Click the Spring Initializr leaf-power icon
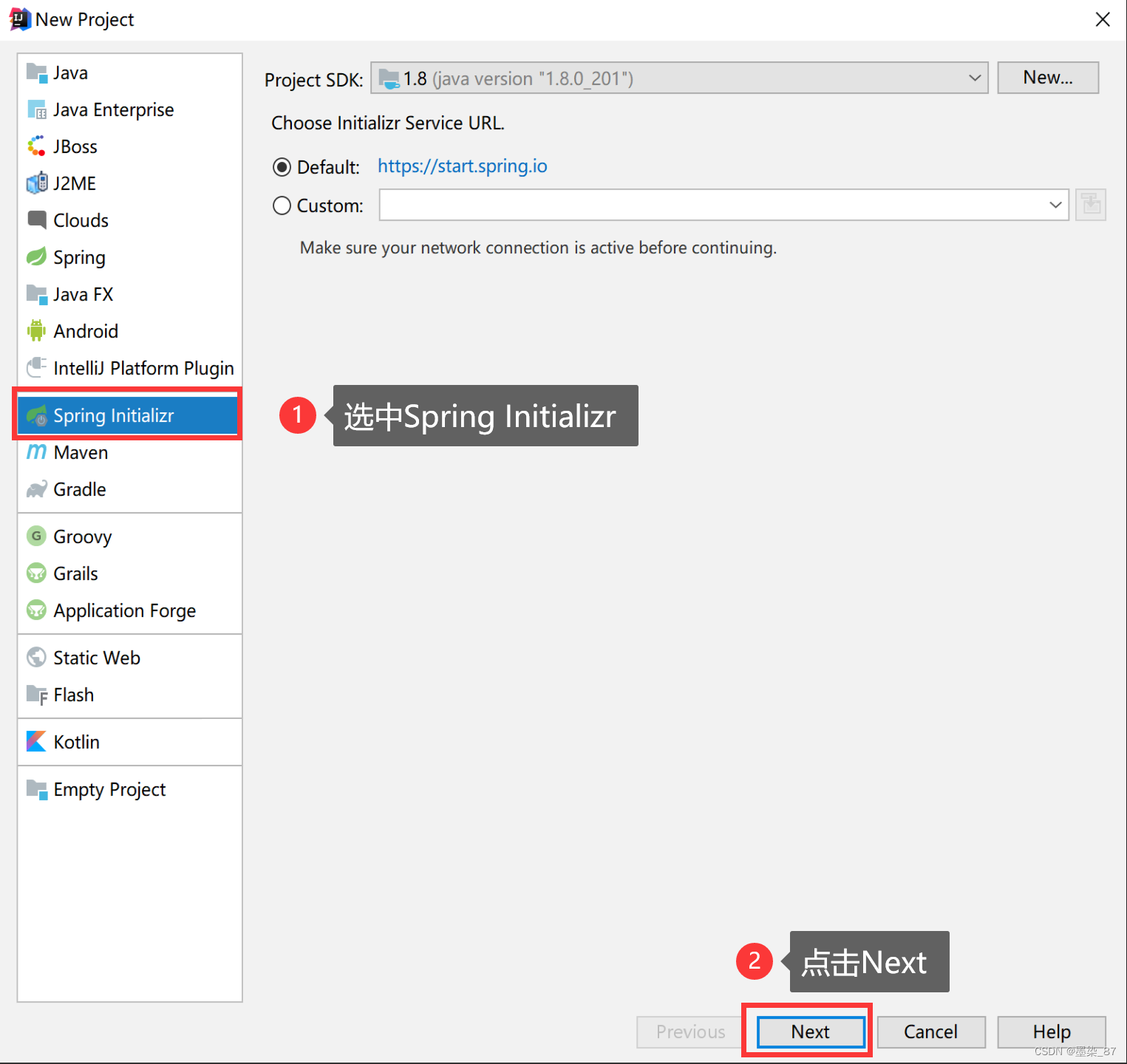The height and width of the screenshot is (1064, 1127). pyautogui.click(x=36, y=416)
